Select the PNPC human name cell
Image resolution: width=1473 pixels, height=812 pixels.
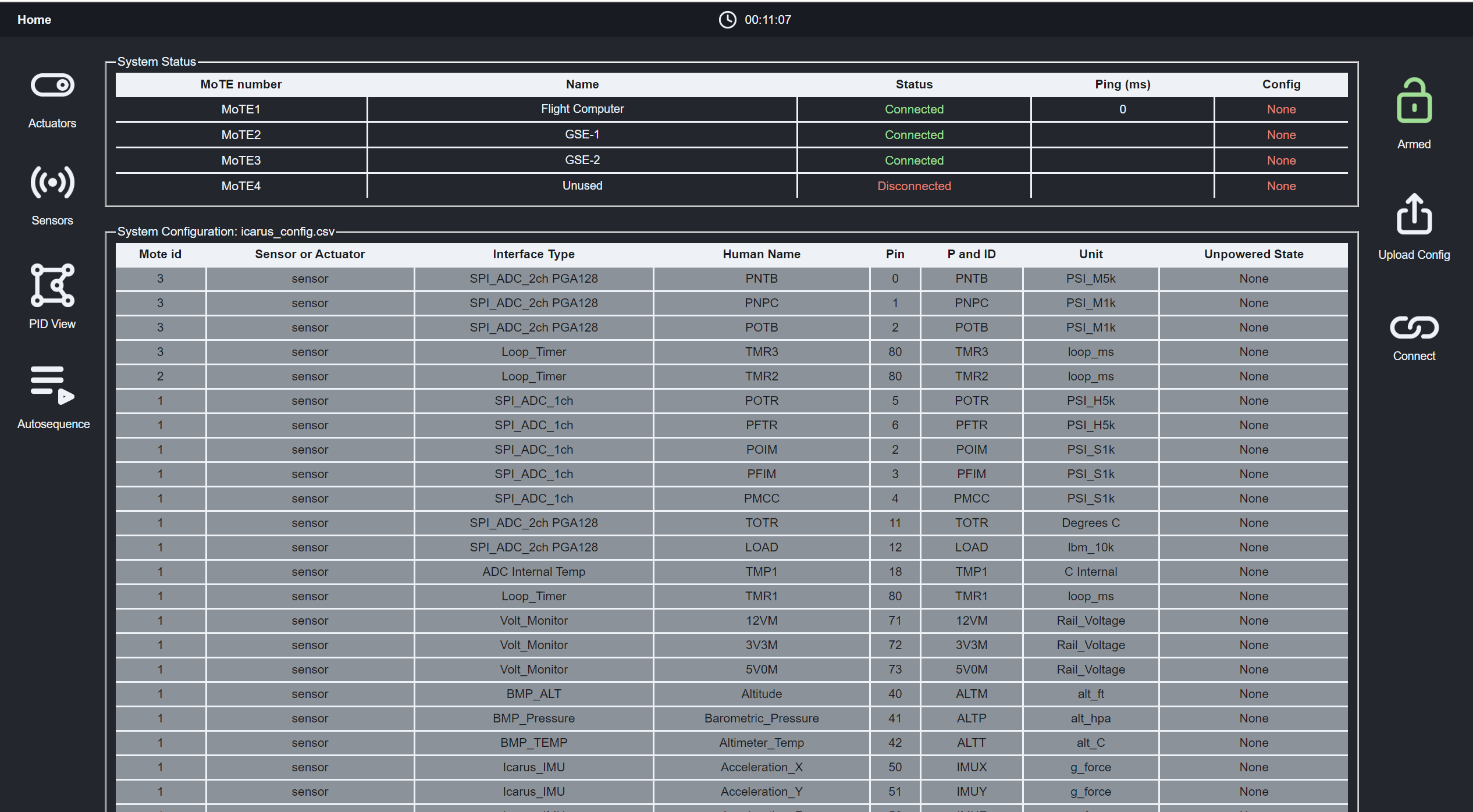tap(762, 303)
